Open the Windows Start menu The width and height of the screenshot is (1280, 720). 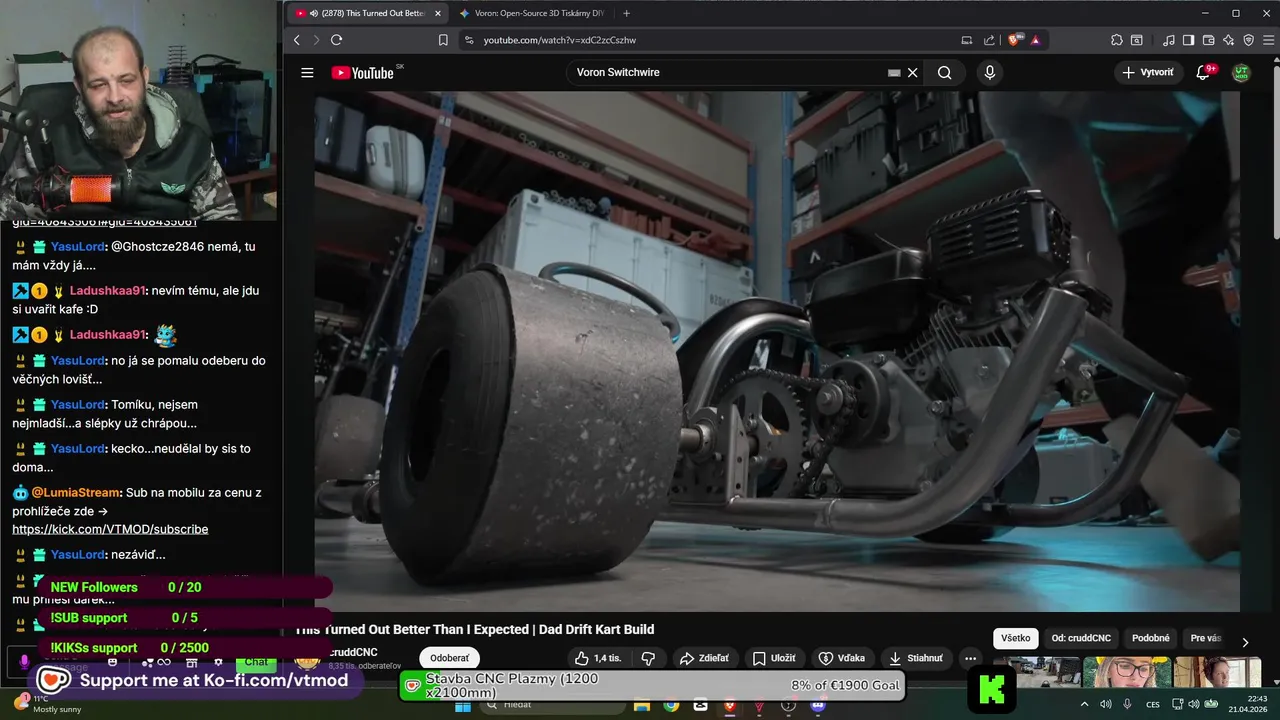click(x=462, y=705)
